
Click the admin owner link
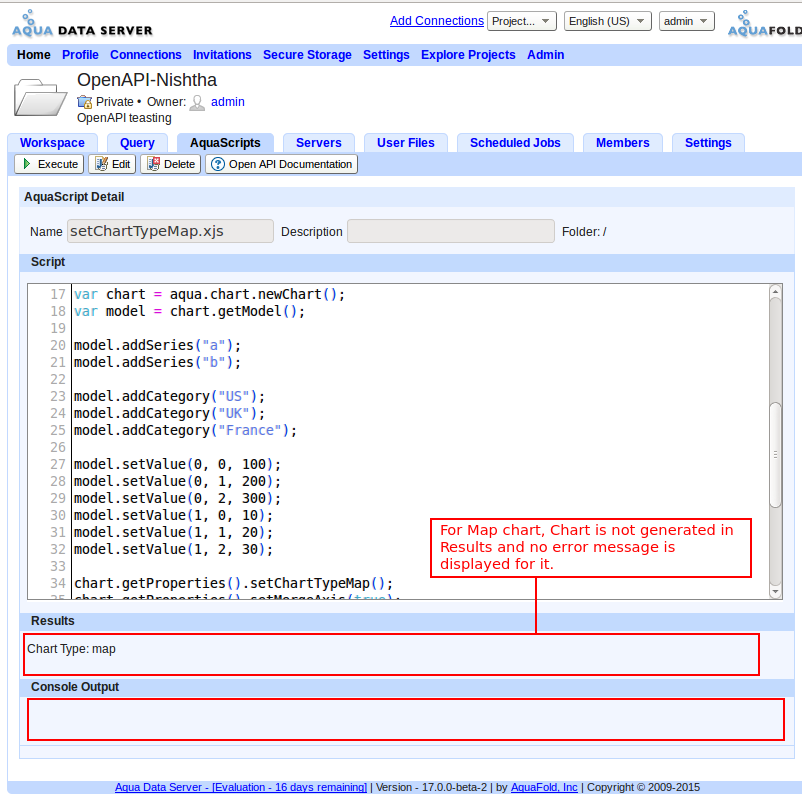tap(228, 102)
